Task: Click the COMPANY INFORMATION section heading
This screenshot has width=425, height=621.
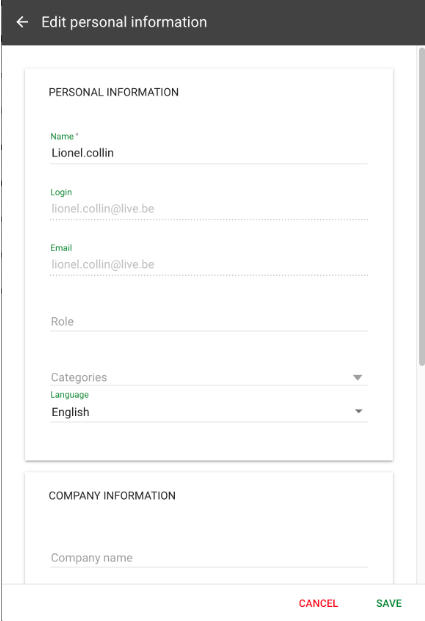Action: 112,496
